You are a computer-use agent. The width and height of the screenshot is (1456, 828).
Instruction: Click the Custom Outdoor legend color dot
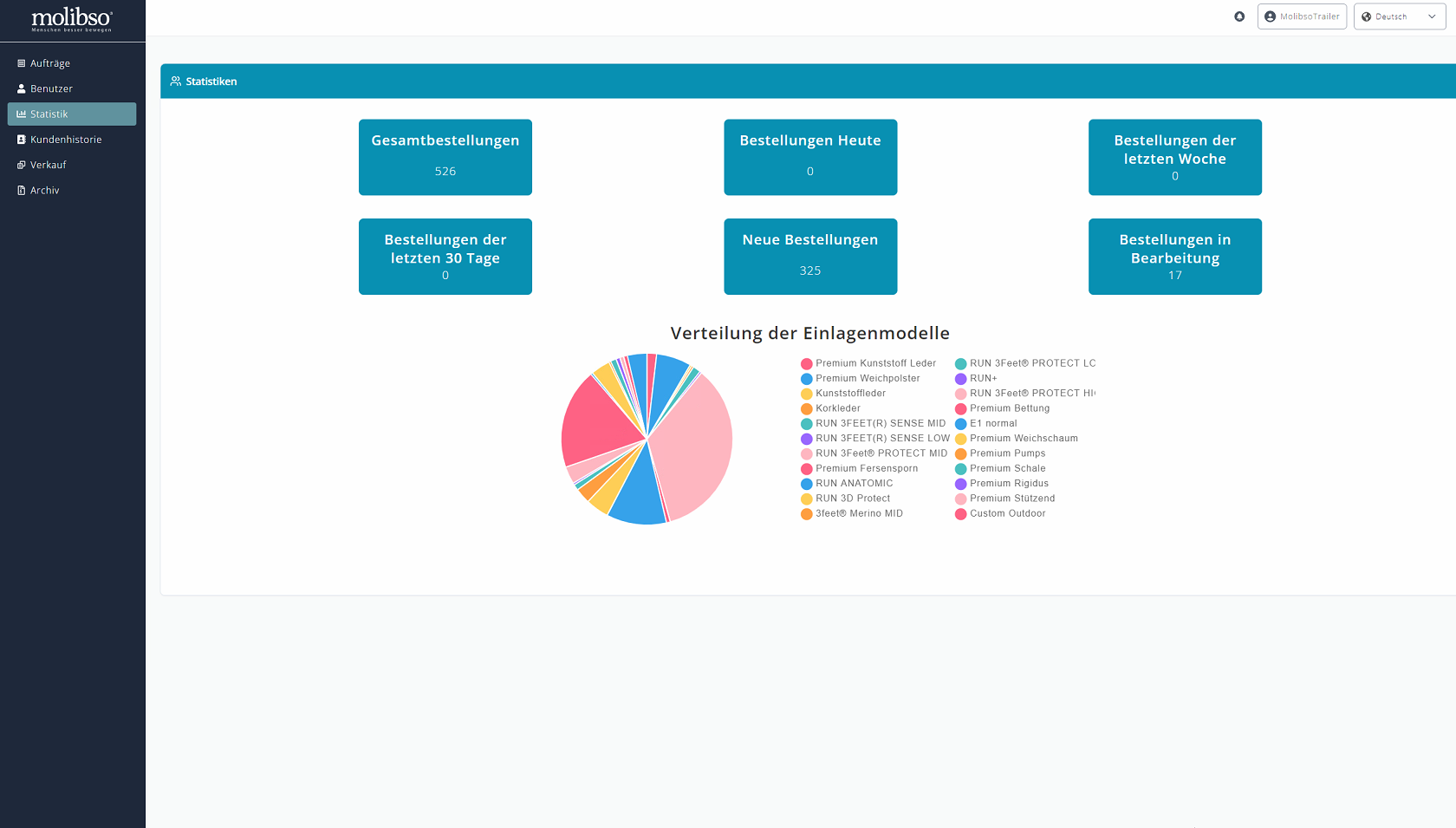click(x=960, y=514)
